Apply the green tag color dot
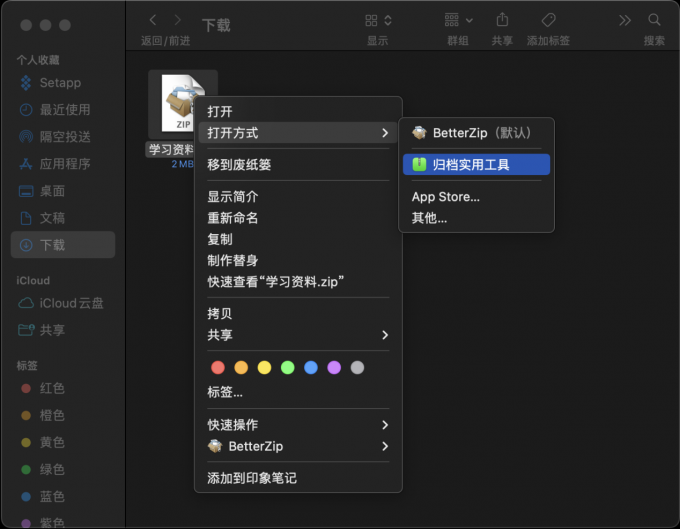 tap(288, 368)
